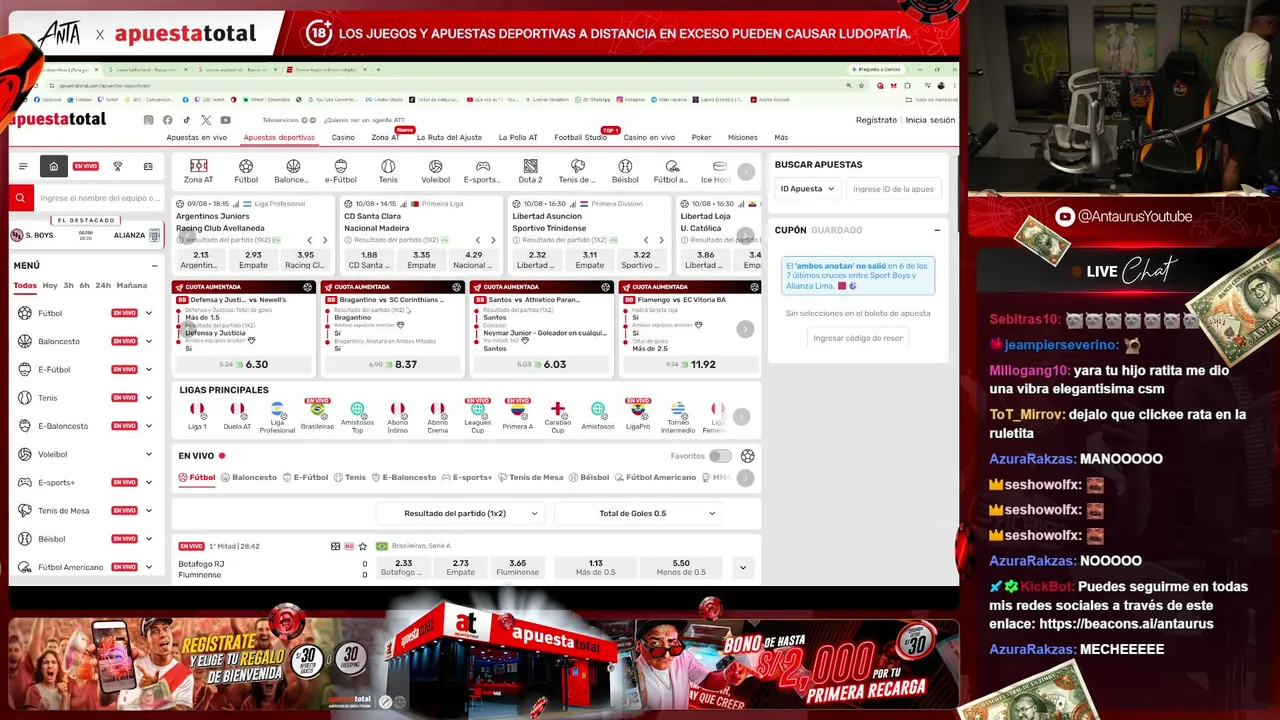Open the Facebook icon in the site header
Screen dimensions: 1280x720
(x=168, y=120)
